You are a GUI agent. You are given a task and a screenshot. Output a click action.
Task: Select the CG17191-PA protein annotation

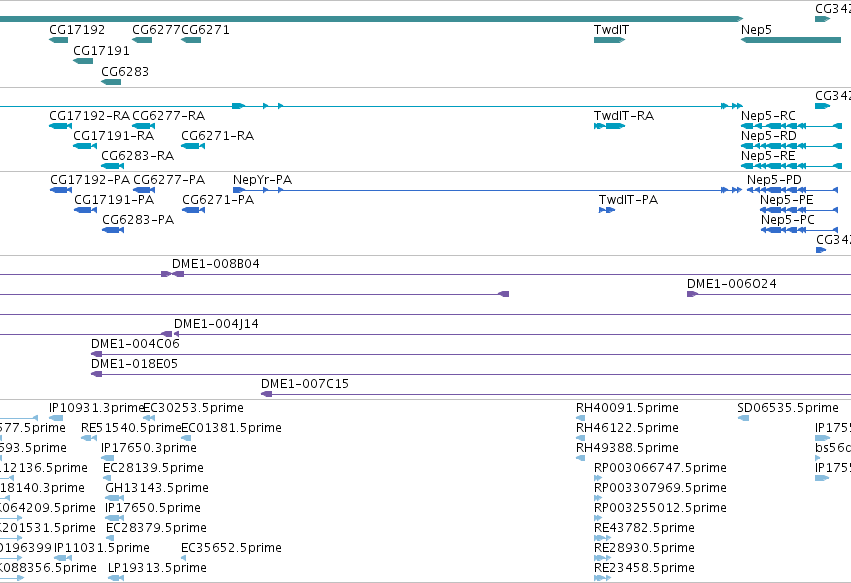[x=85, y=210]
